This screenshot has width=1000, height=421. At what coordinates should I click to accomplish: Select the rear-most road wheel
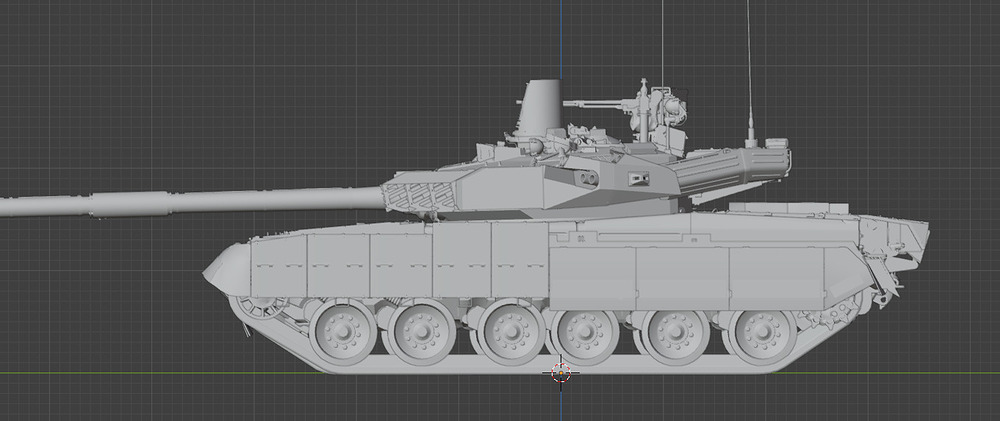click(x=761, y=335)
